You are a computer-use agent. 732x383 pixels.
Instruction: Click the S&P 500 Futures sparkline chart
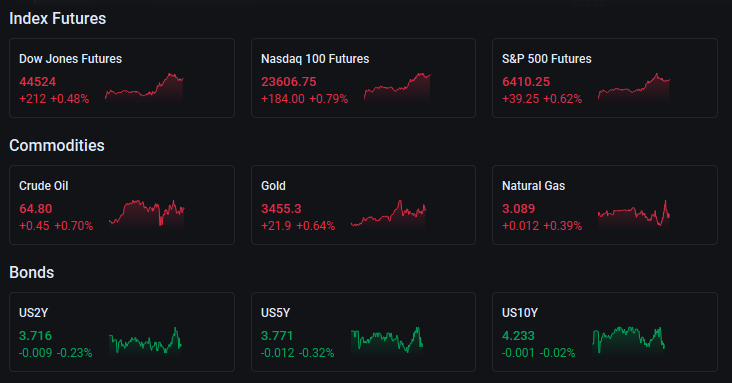[634, 87]
